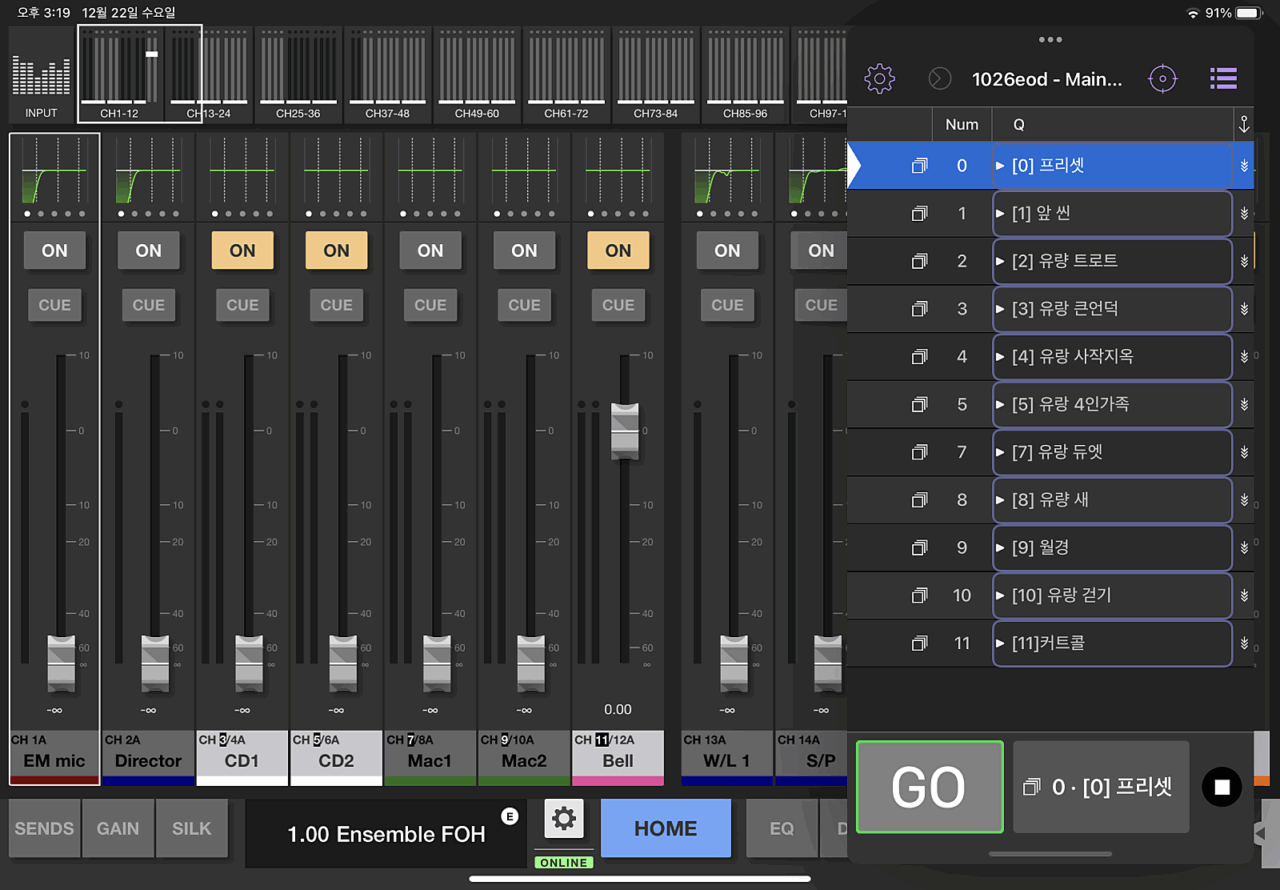The width and height of the screenshot is (1280, 890).
Task: Switch to CH13-24 channel bank
Action: [x=208, y=74]
